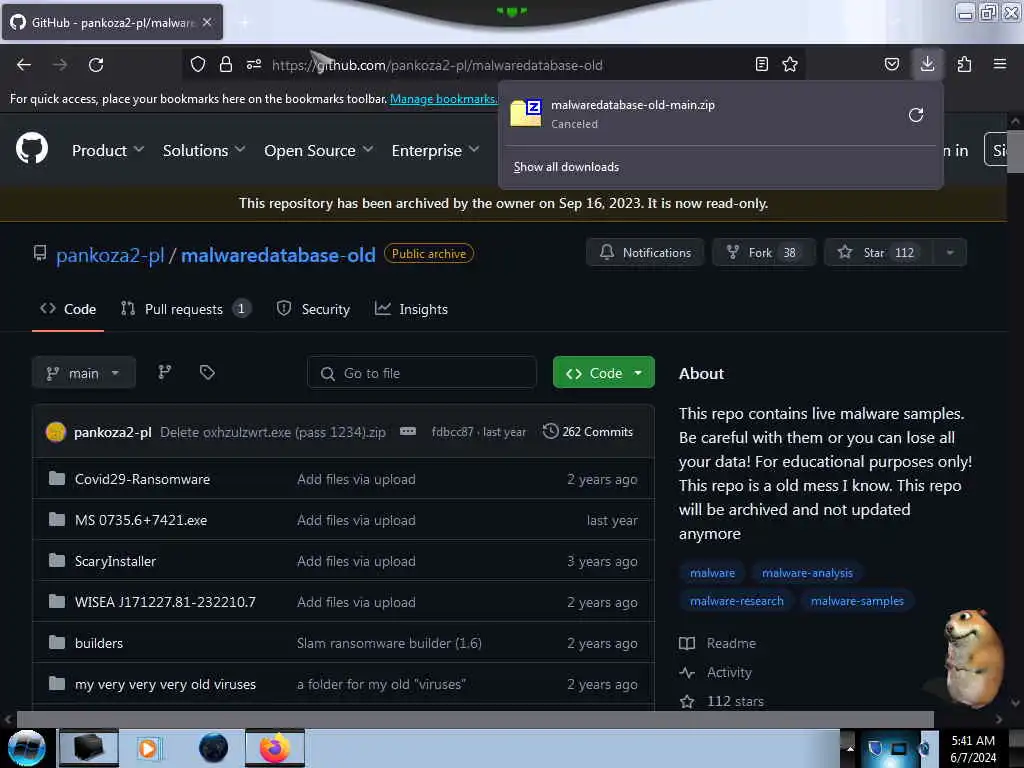The height and width of the screenshot is (768, 1024).
Task: Switch to Security tab
Action: click(313, 309)
